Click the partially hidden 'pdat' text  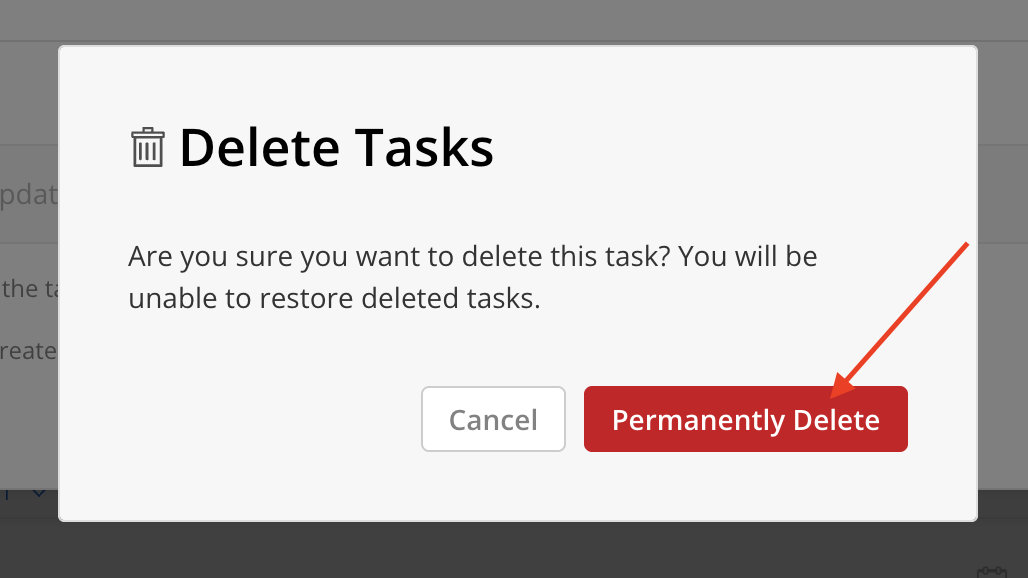(x=29, y=195)
